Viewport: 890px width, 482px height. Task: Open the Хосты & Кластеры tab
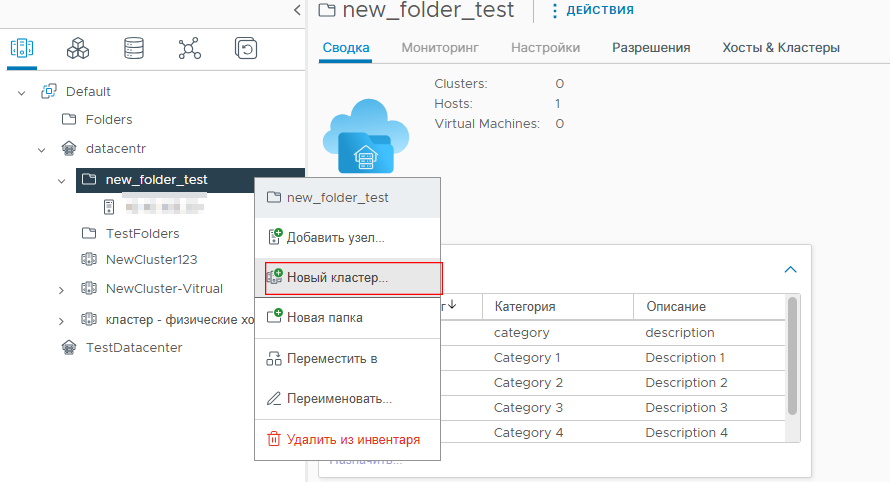click(x=781, y=48)
